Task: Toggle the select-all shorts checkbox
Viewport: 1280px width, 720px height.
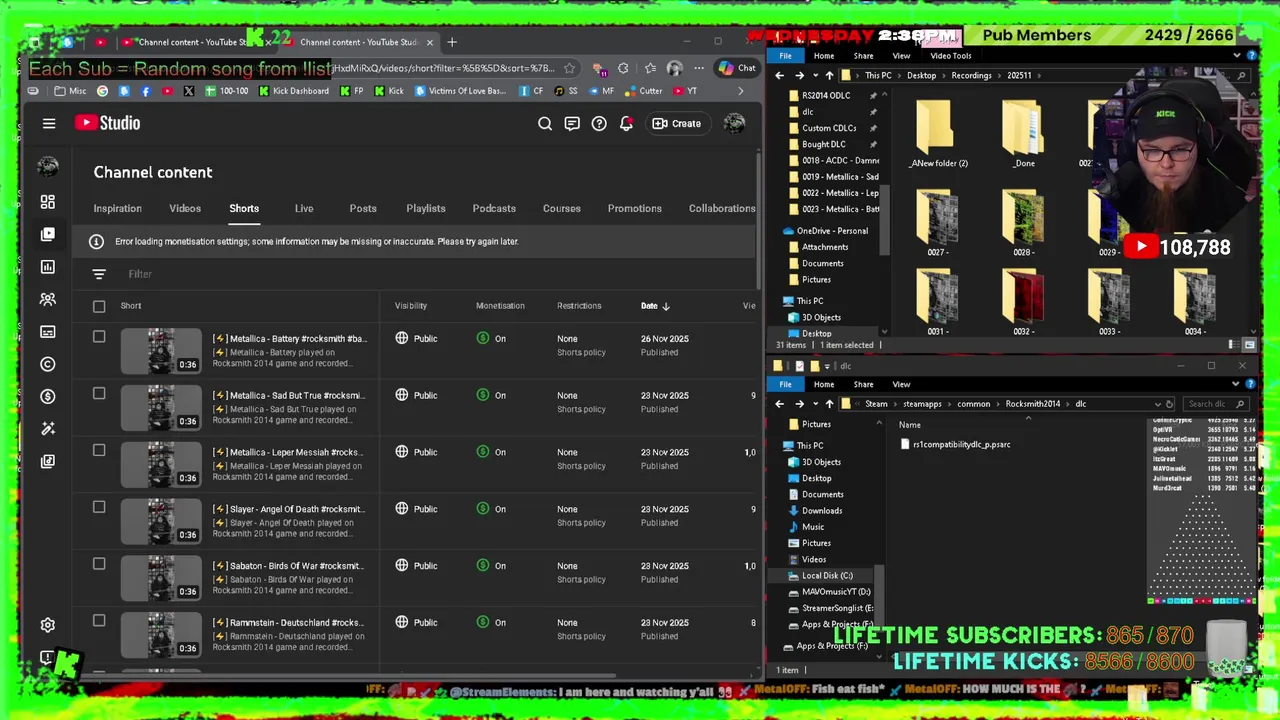Action: pyautogui.click(x=99, y=306)
